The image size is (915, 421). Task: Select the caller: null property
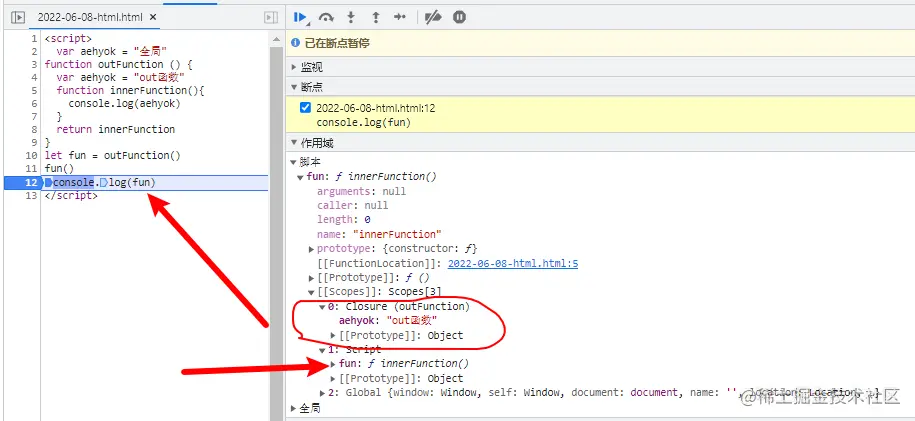[352, 206]
